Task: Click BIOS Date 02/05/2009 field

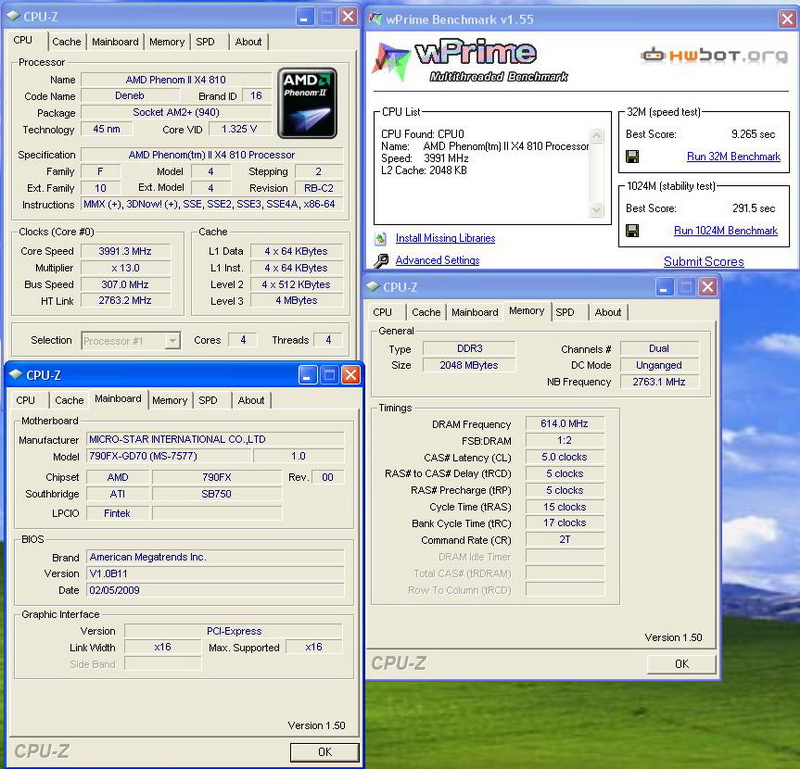Action: [x=215, y=590]
